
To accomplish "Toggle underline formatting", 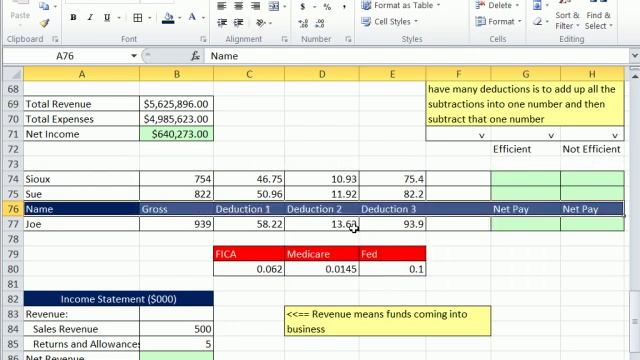I will click(x=107, y=18).
